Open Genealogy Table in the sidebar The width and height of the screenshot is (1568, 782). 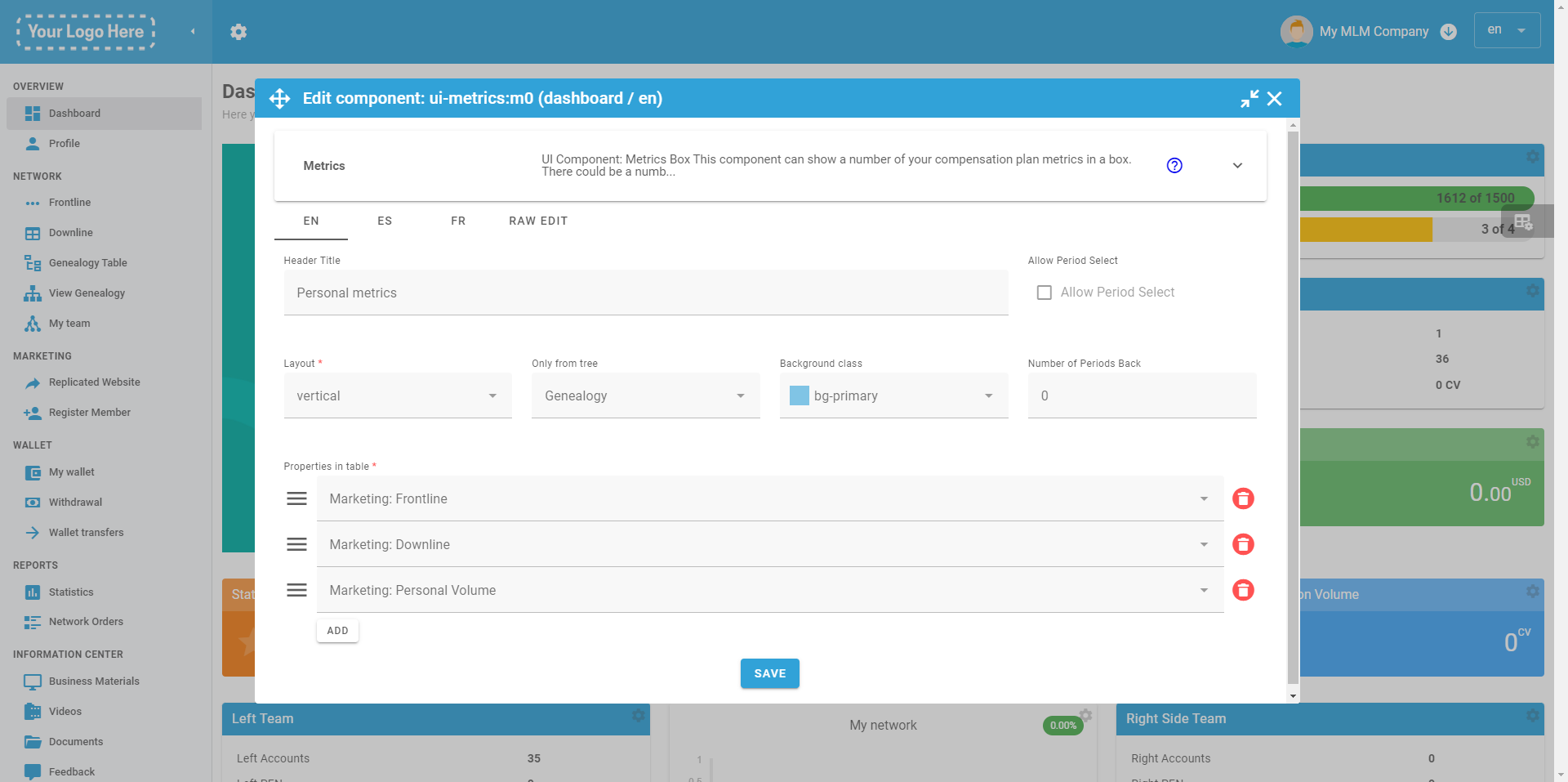coord(87,263)
